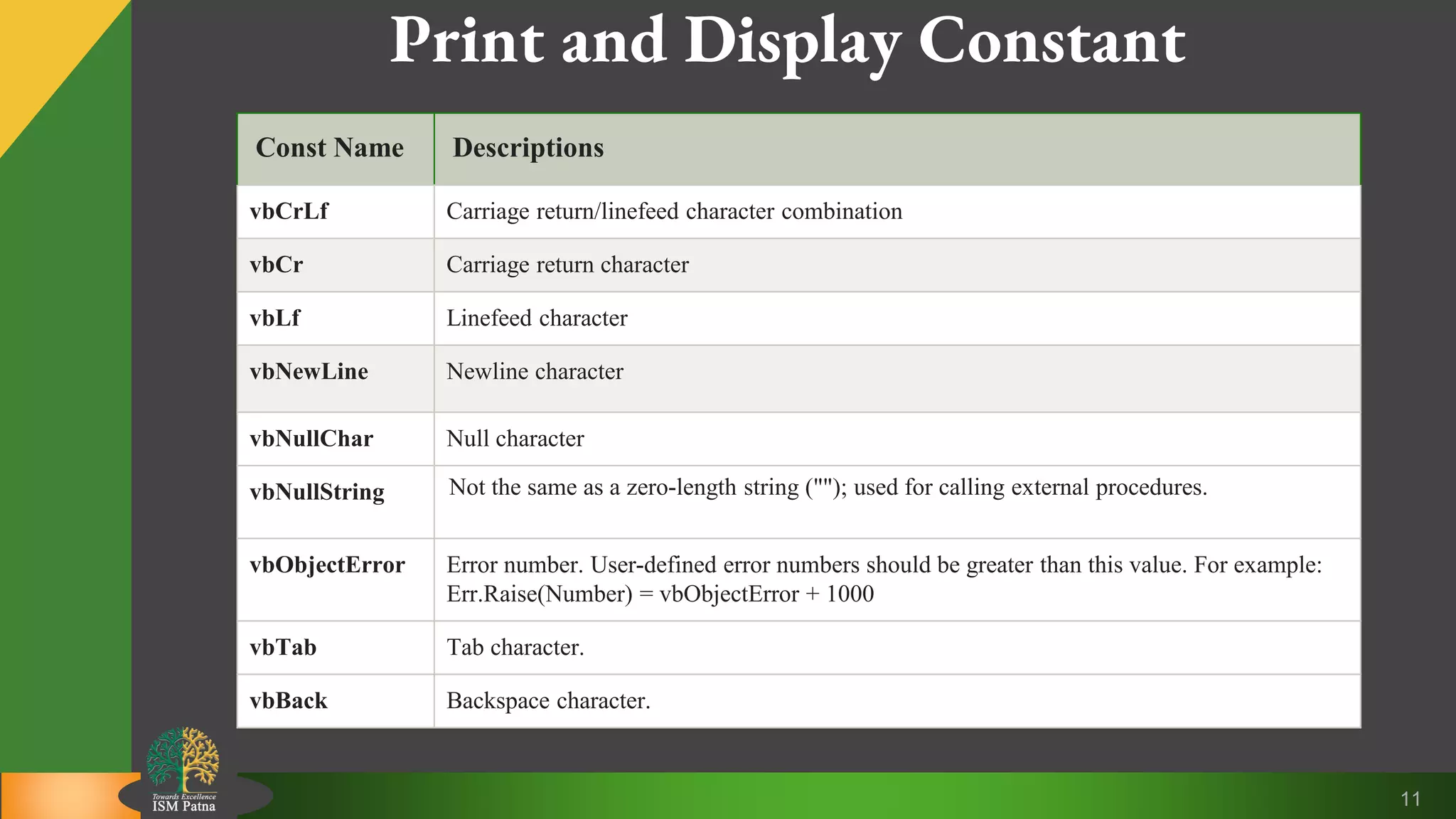Click the 'vbCrLf' constant cell
The width and height of the screenshot is (1456, 819).
coord(336,212)
